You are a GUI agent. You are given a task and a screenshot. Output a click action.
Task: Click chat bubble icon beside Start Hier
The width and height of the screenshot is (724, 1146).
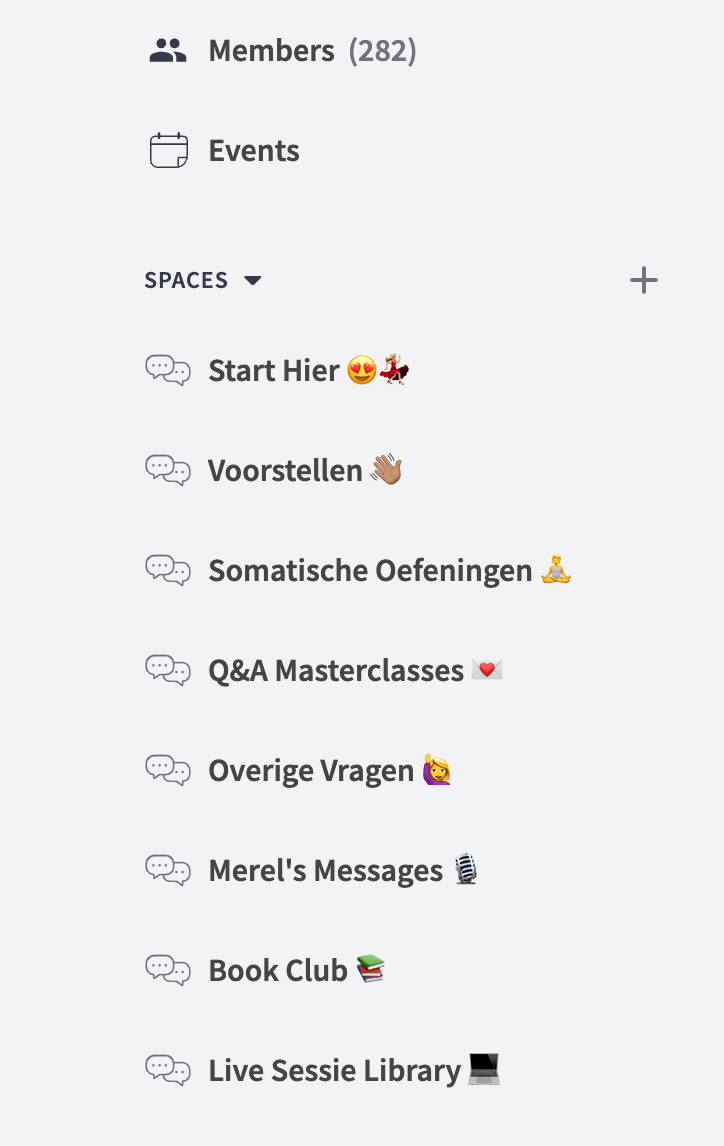(x=168, y=371)
